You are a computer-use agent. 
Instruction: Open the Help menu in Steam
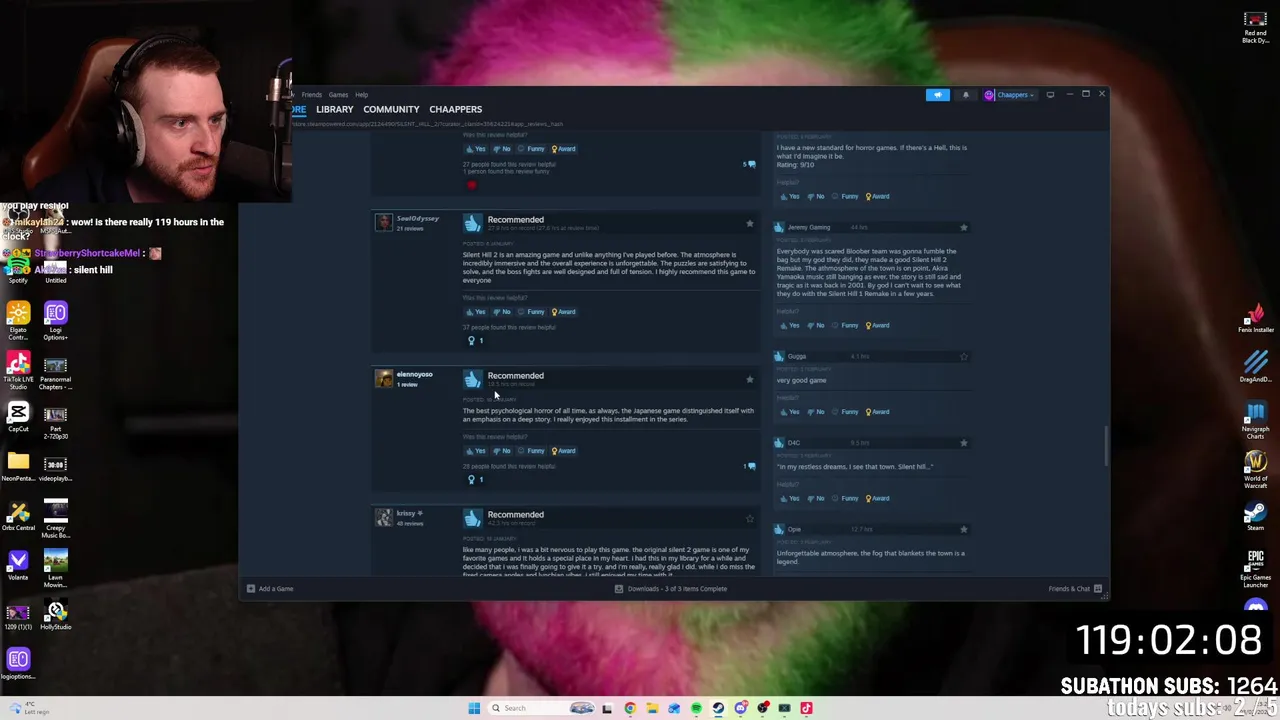(x=361, y=95)
